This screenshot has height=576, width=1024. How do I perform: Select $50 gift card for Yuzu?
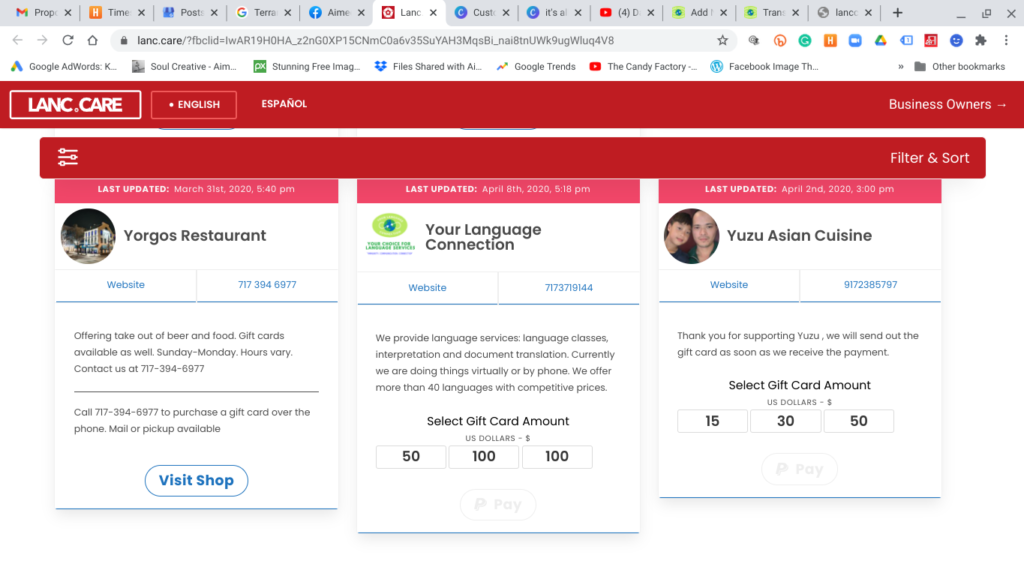coord(859,421)
